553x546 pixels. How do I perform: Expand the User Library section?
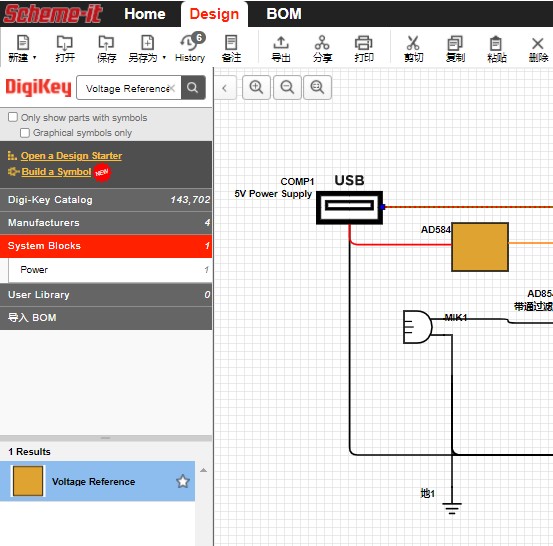106,295
